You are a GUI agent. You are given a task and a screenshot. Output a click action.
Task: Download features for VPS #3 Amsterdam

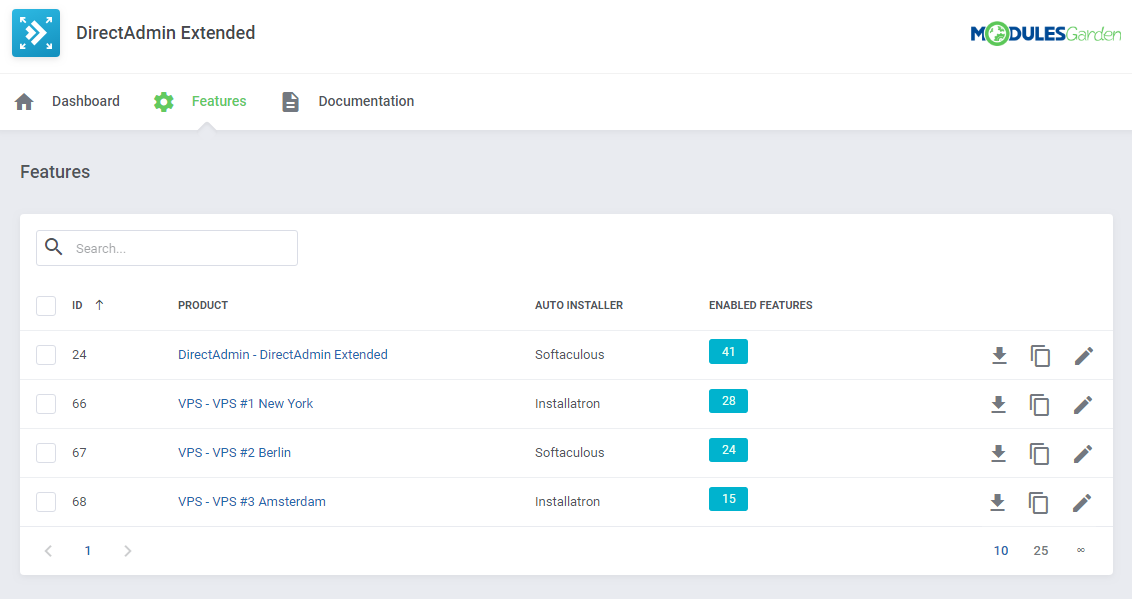coord(998,502)
